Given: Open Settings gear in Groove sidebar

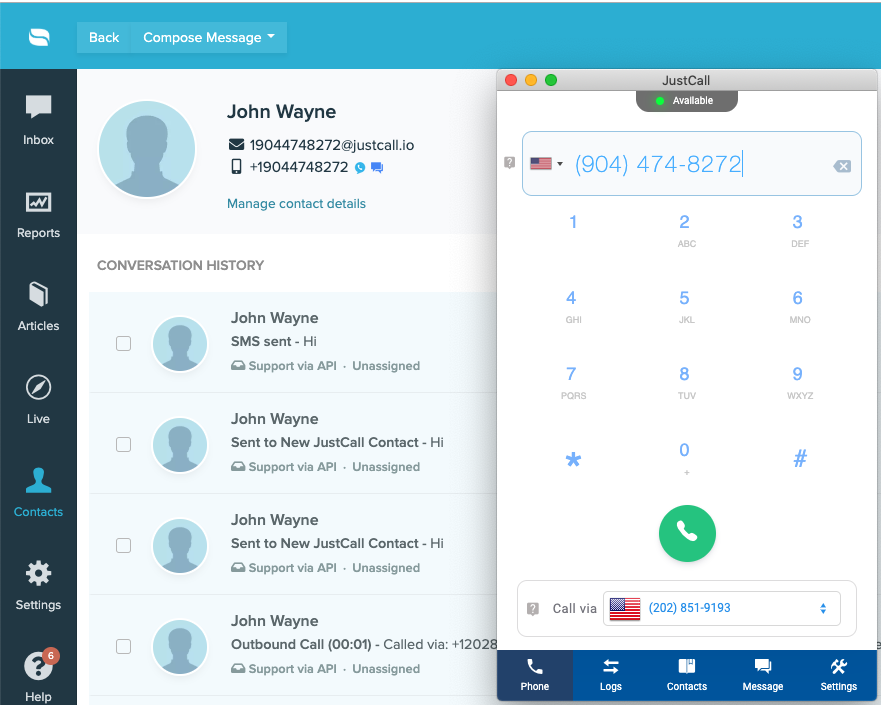Looking at the screenshot, I should (38, 586).
